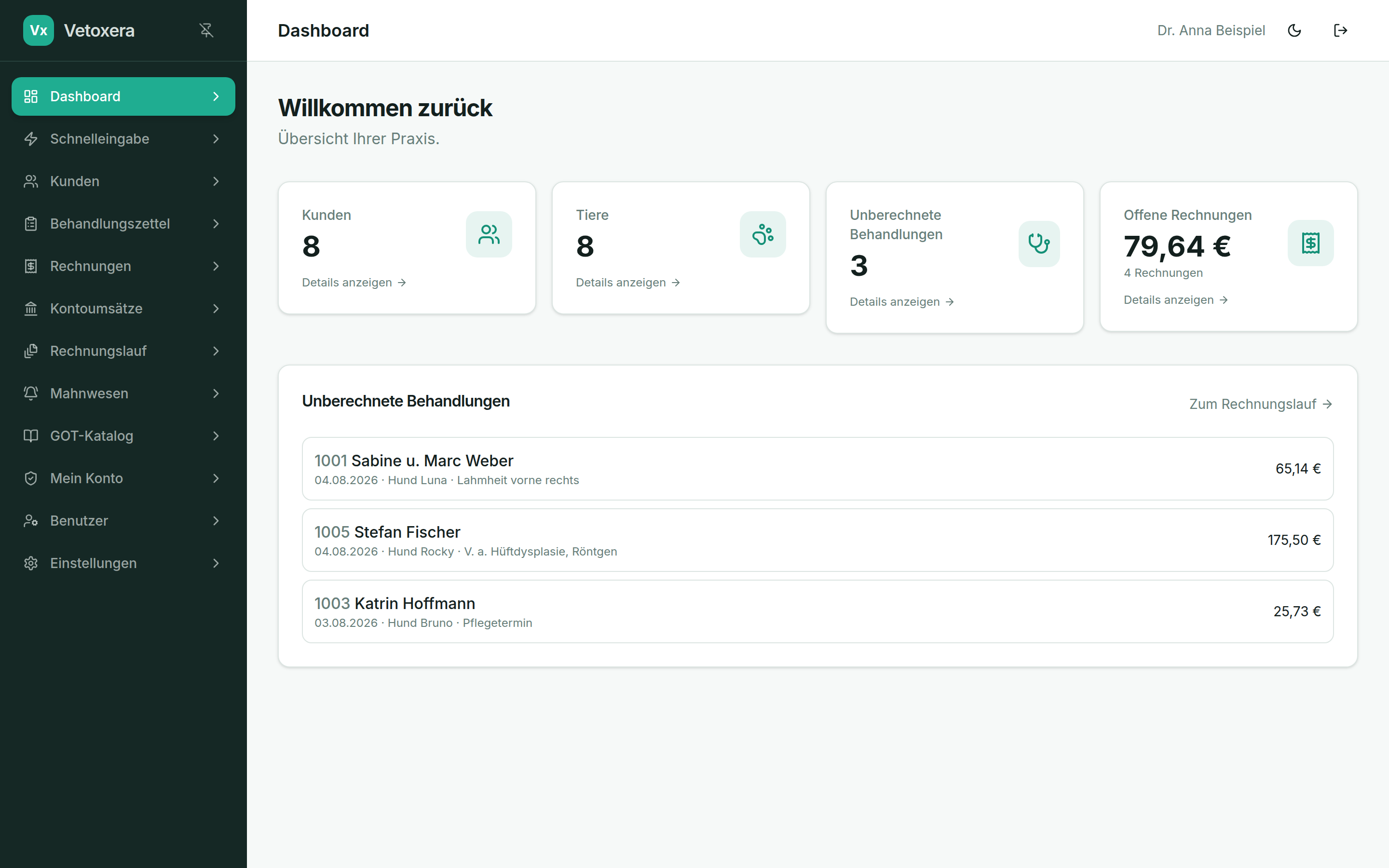Expand the Mahnwesen chevron
The height and width of the screenshot is (868, 1389).
click(216, 393)
